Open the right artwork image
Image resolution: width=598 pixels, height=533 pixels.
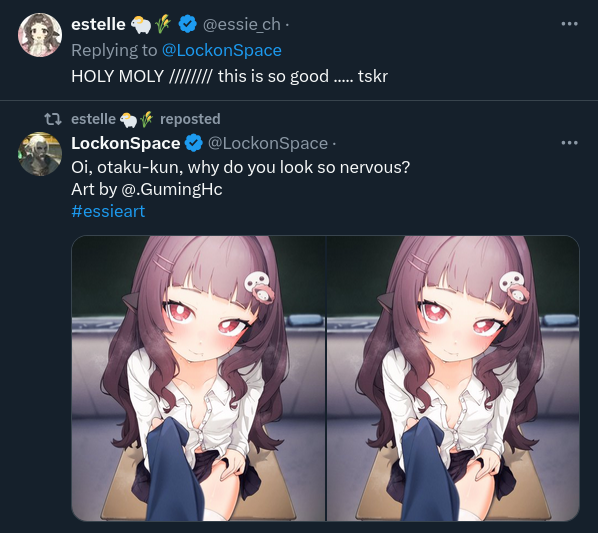click(453, 378)
